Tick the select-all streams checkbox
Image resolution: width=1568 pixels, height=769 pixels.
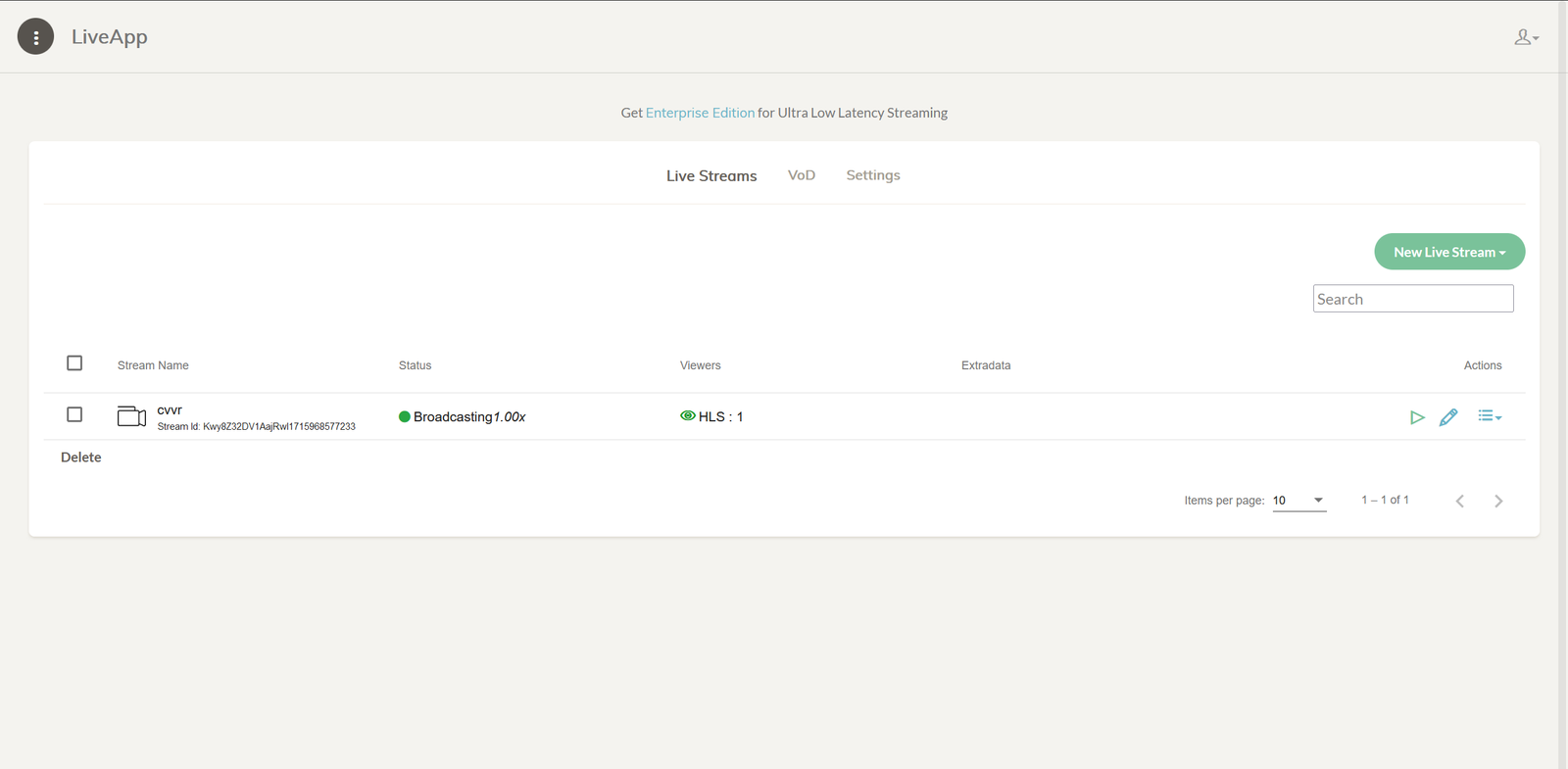(74, 363)
